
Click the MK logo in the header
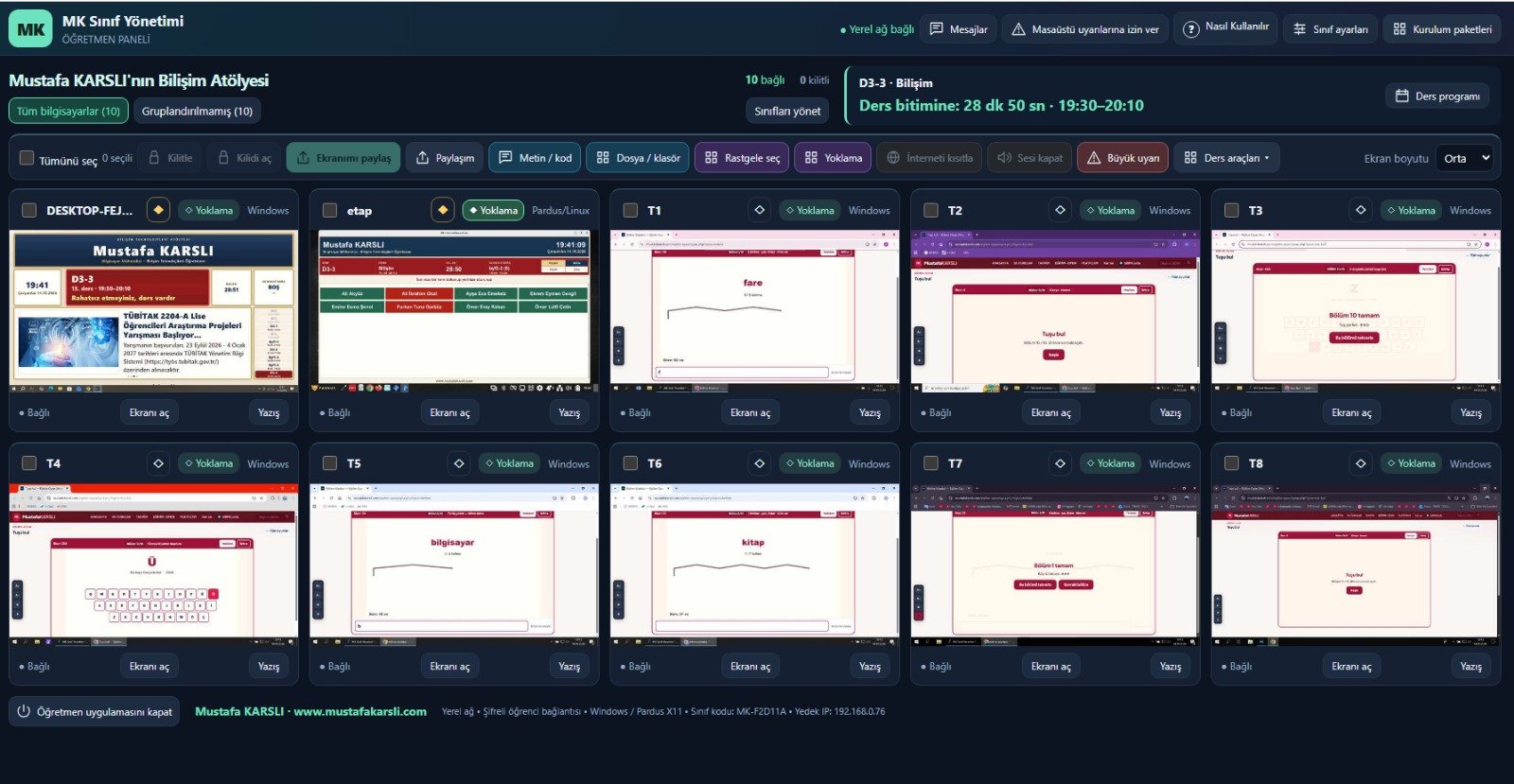(x=30, y=29)
